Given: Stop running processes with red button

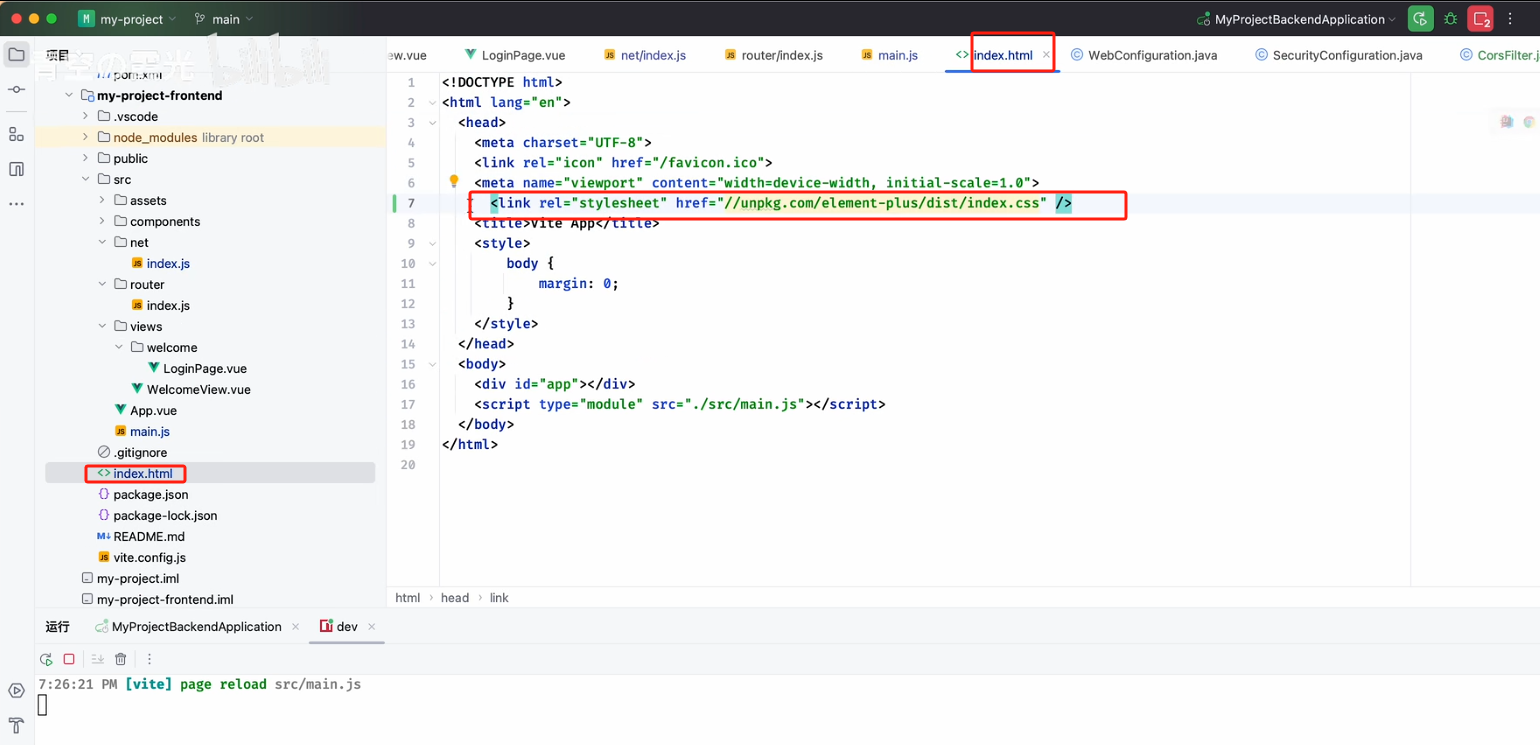Looking at the screenshot, I should coord(1480,19).
